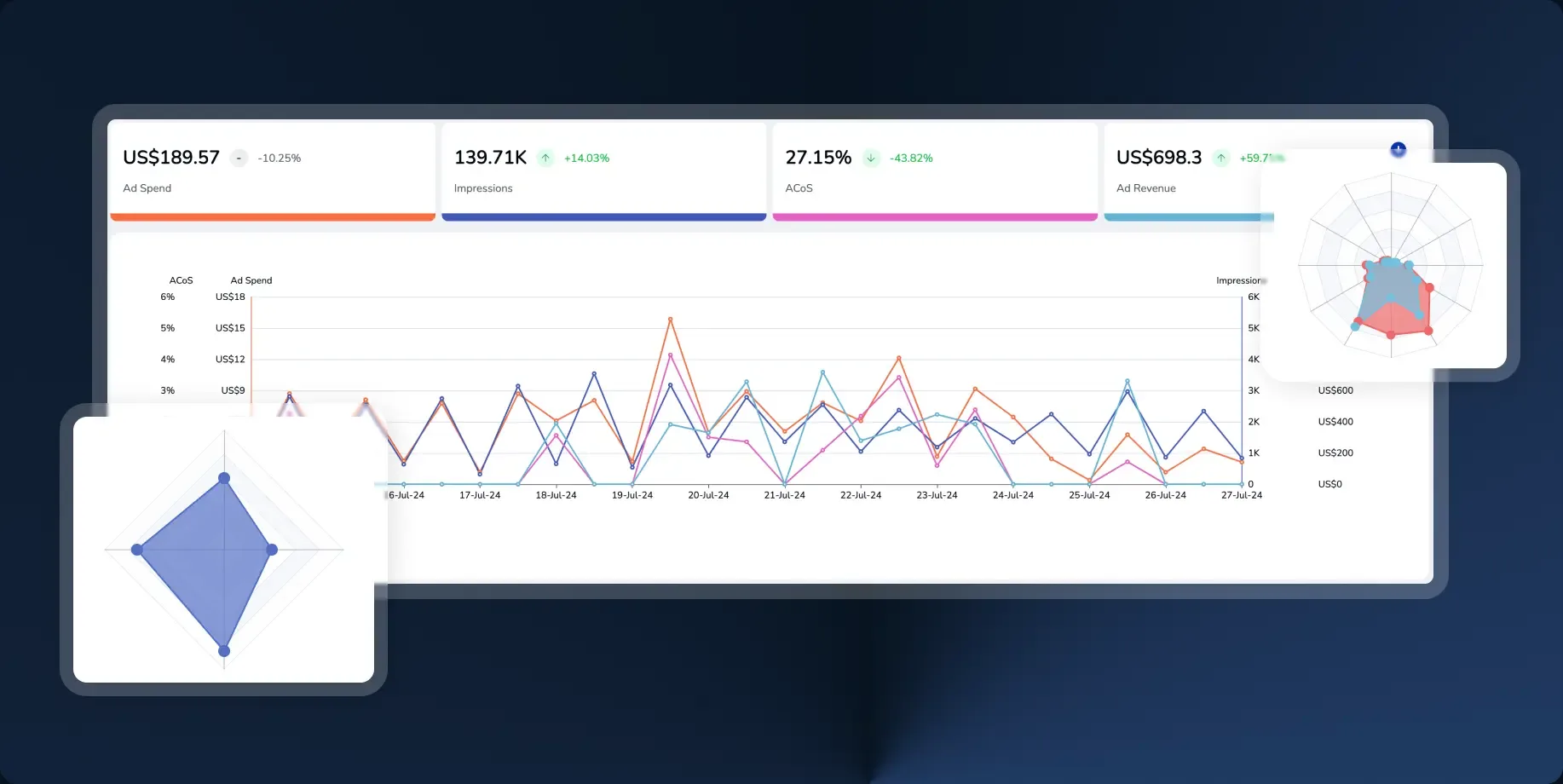This screenshot has height=784, width=1563.
Task: Select the Impressions metric card
Action: (603, 172)
